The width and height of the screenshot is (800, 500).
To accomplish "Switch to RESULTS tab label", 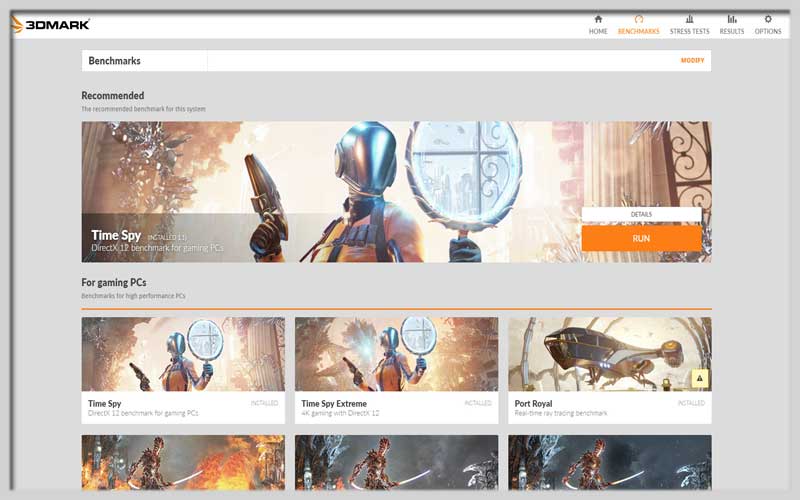I will [x=732, y=31].
